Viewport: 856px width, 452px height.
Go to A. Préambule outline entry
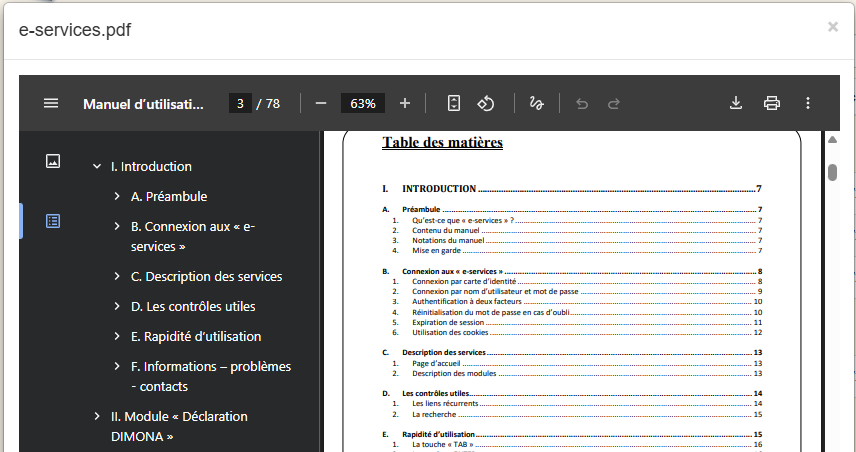[x=169, y=197]
